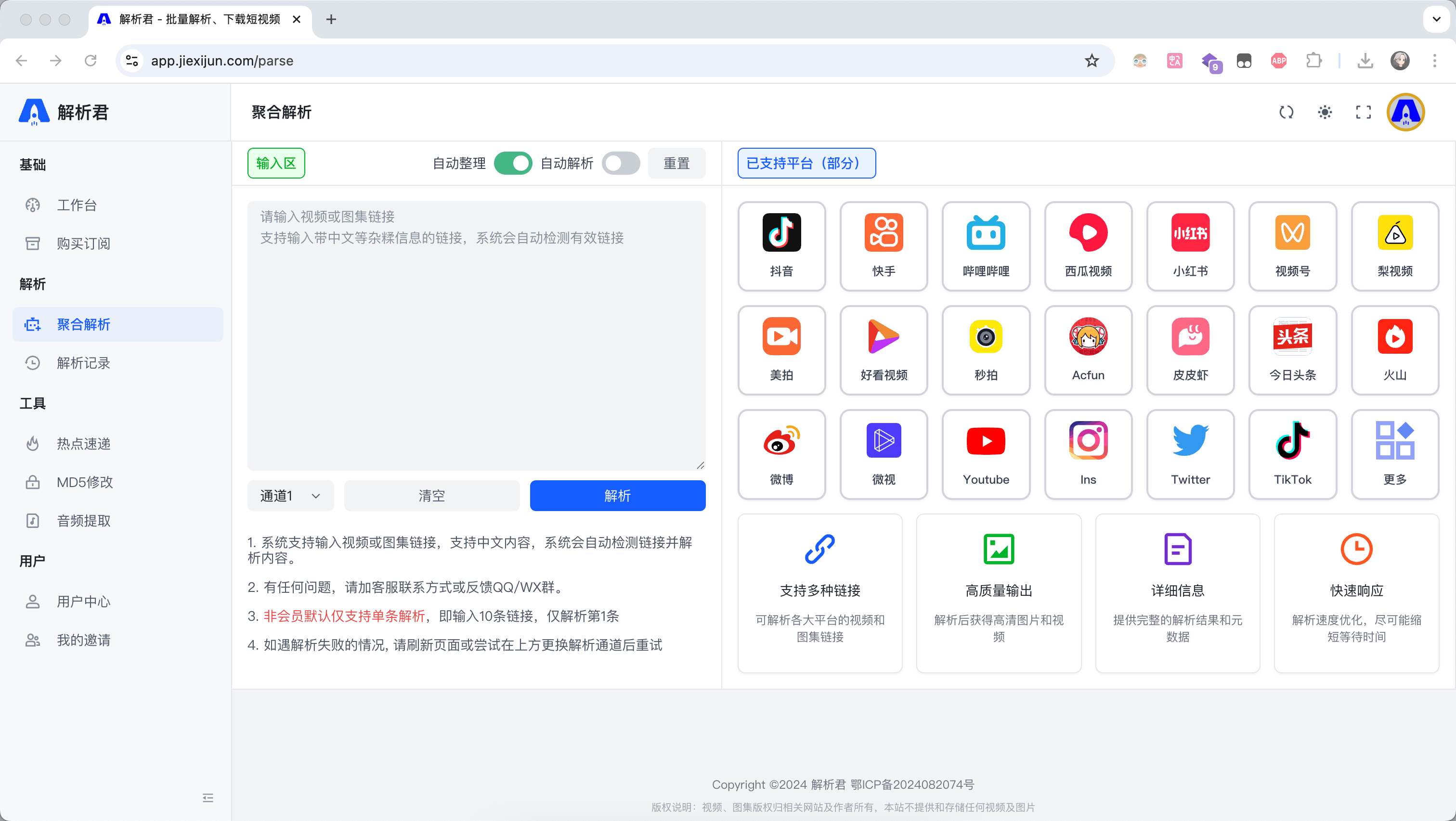Open 解析记录 menu item

click(x=117, y=363)
